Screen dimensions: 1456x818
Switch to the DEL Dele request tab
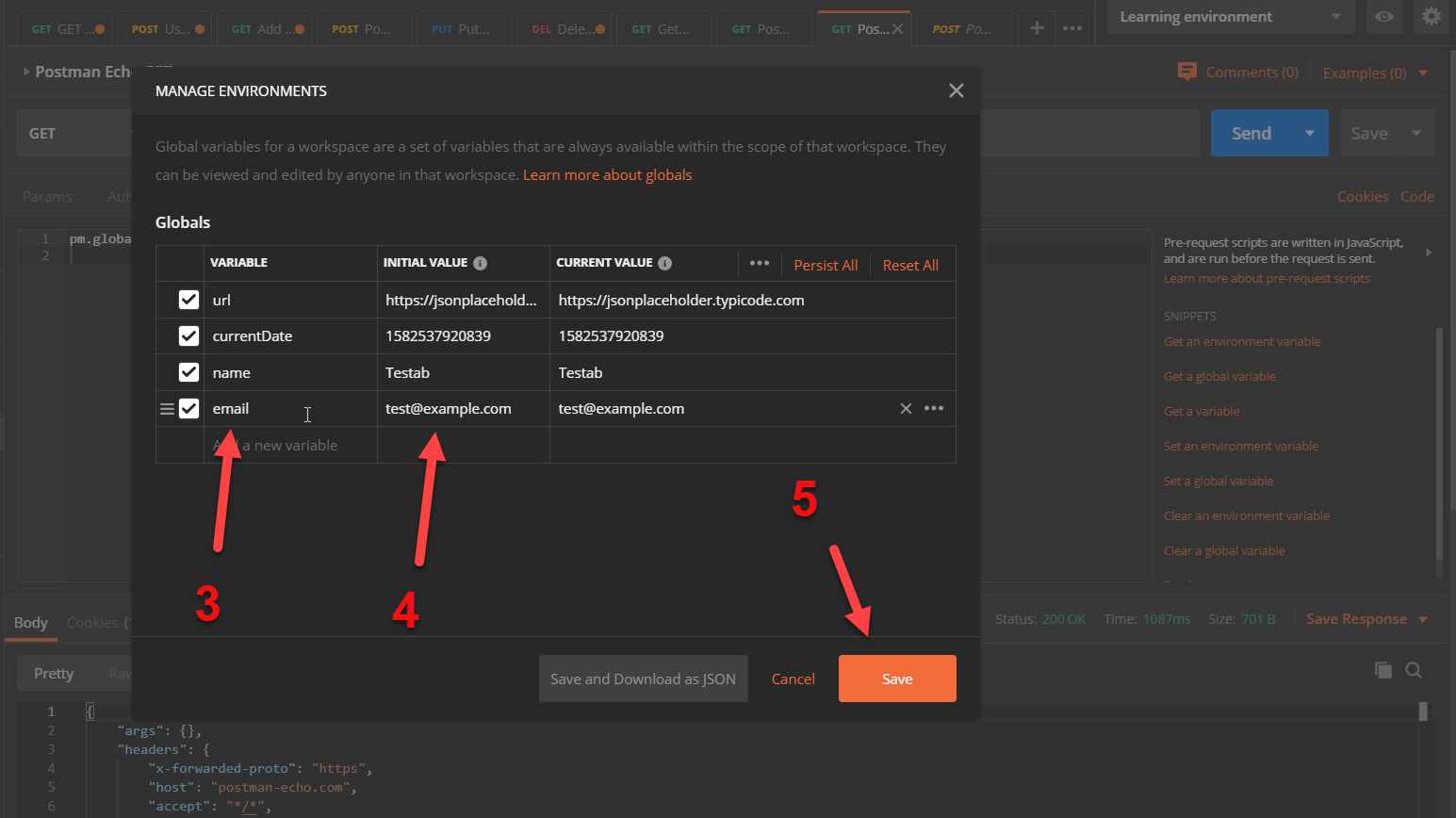[565, 29]
